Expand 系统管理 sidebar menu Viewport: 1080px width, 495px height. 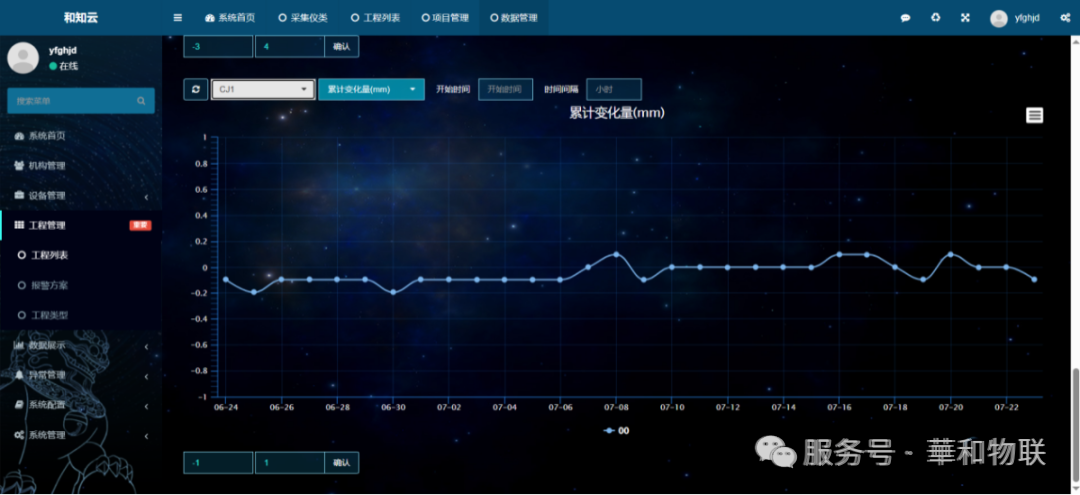tap(81, 435)
